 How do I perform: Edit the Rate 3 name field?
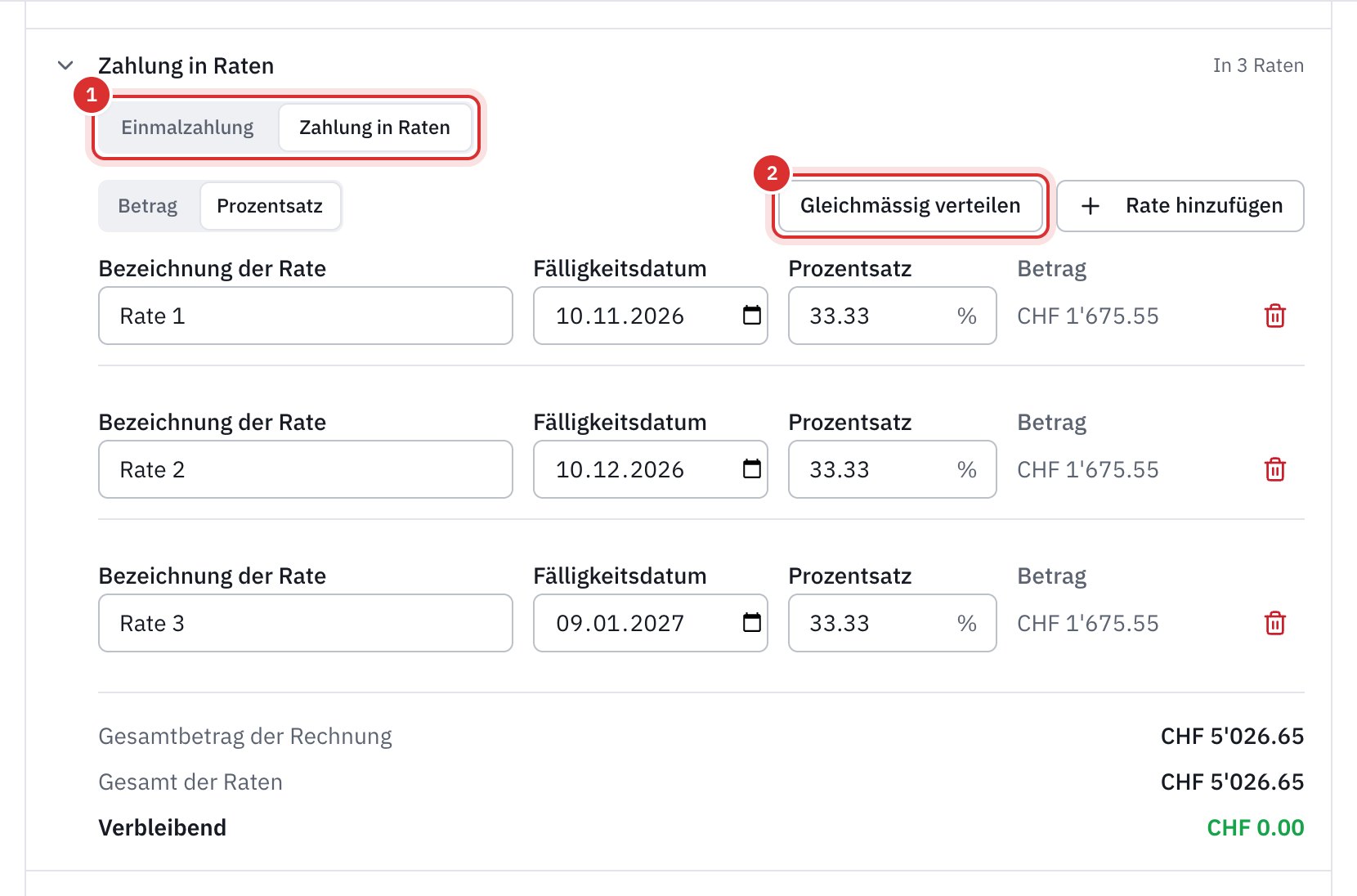tap(306, 623)
